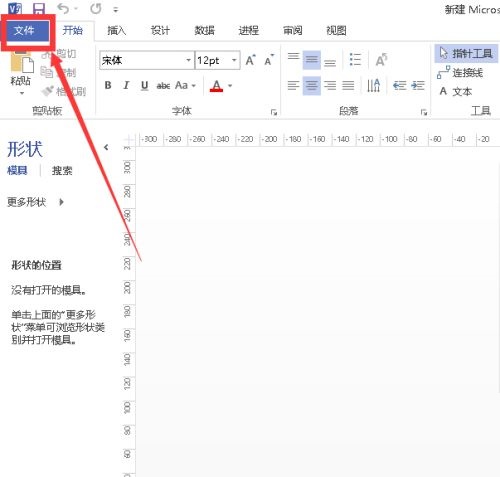The image size is (500, 477).
Task: Select the 指针工具 pointer tool
Action: coord(466,53)
